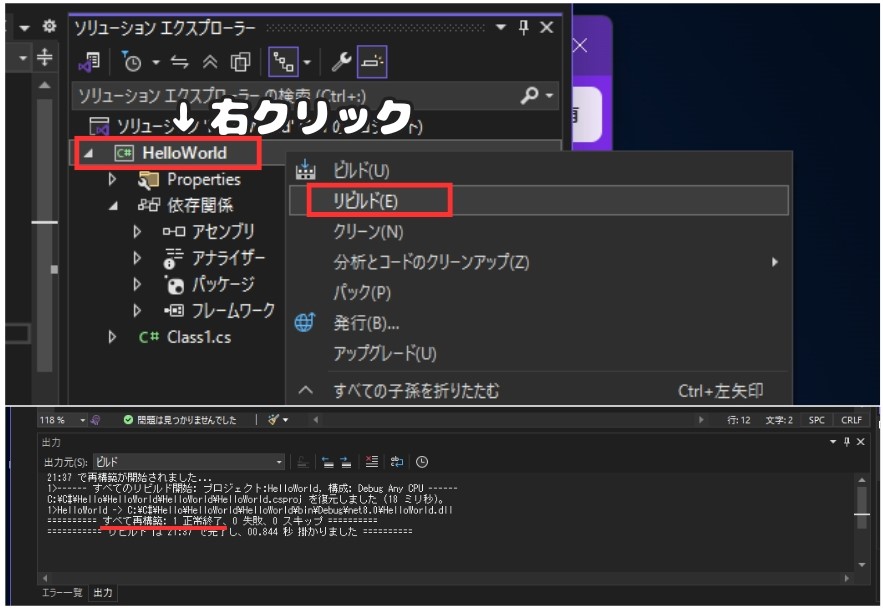Expand the アセンブリ node
This screenshot has width=883, height=608.
[x=137, y=231]
